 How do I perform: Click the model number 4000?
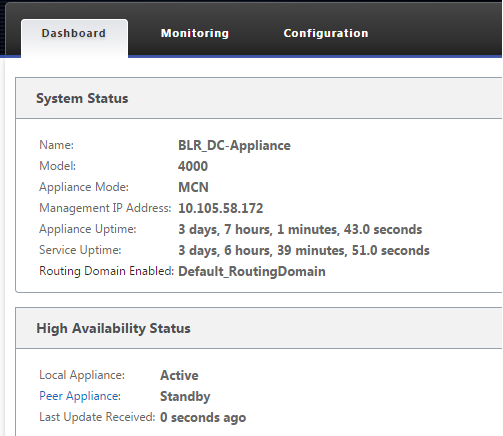pyautogui.click(x=193, y=166)
